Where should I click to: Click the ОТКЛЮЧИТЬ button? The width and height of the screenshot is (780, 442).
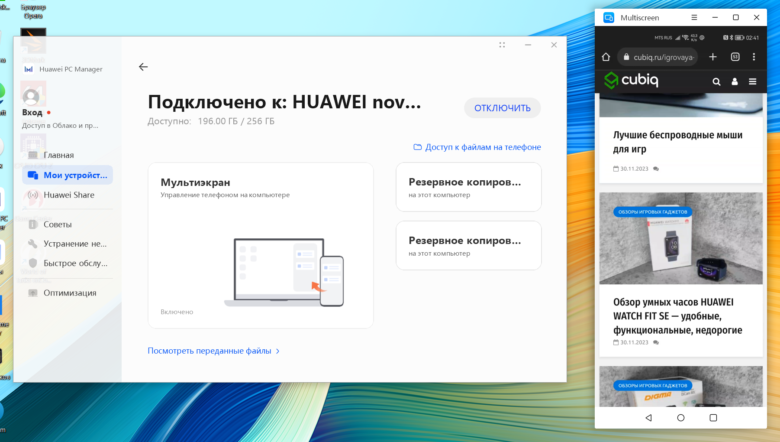pos(502,108)
